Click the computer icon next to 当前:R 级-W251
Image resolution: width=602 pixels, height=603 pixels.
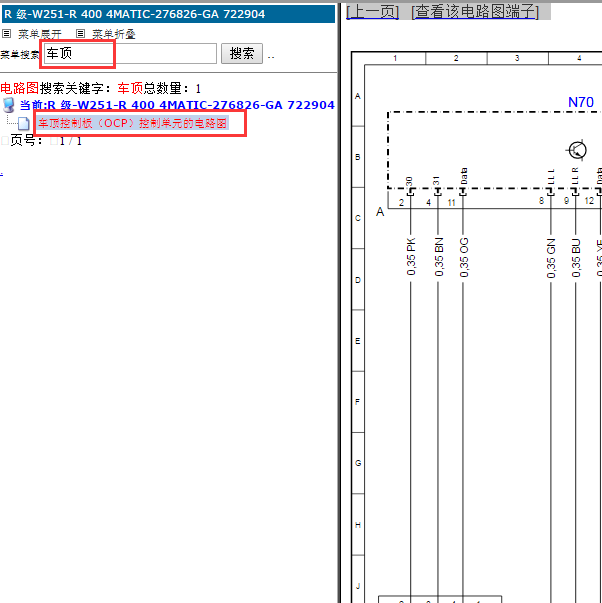coord(8,105)
